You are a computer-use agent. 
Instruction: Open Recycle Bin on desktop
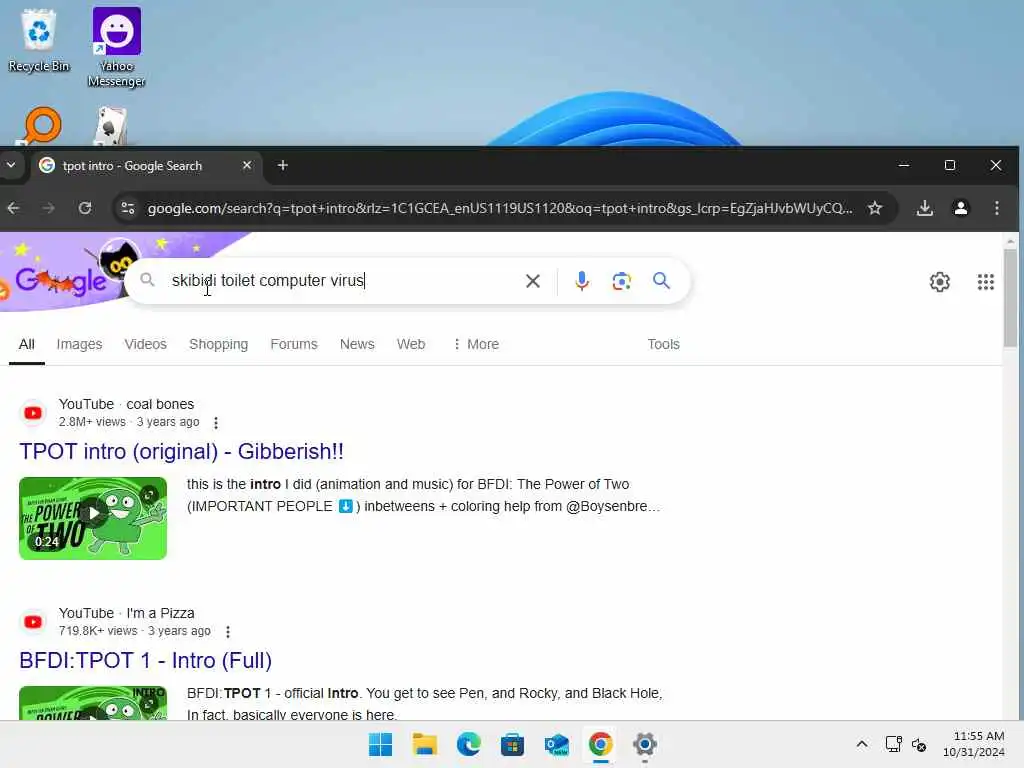[x=39, y=40]
